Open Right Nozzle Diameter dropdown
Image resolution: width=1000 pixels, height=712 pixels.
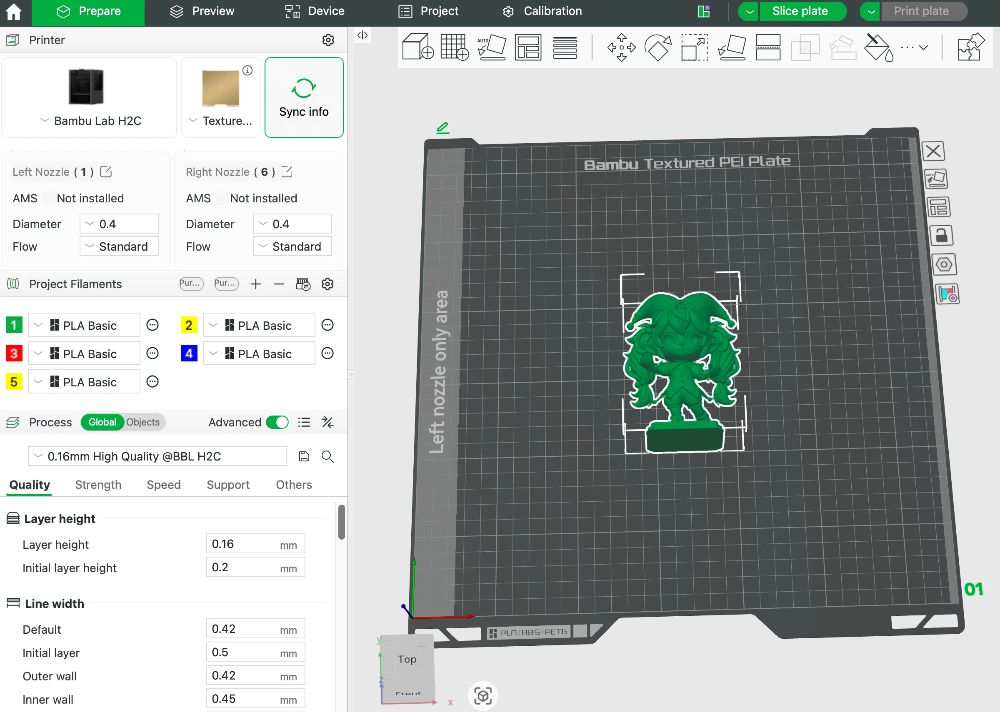[292, 224]
